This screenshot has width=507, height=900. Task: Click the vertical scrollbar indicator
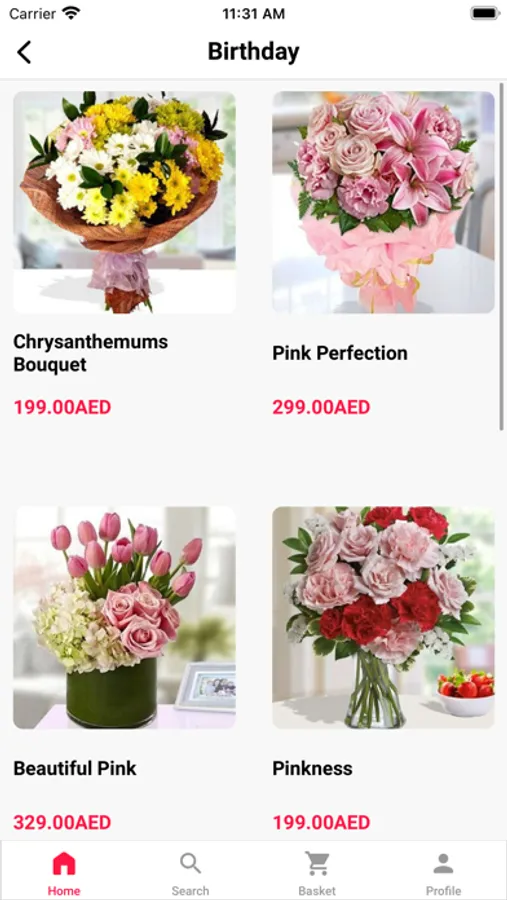pyautogui.click(x=501, y=256)
